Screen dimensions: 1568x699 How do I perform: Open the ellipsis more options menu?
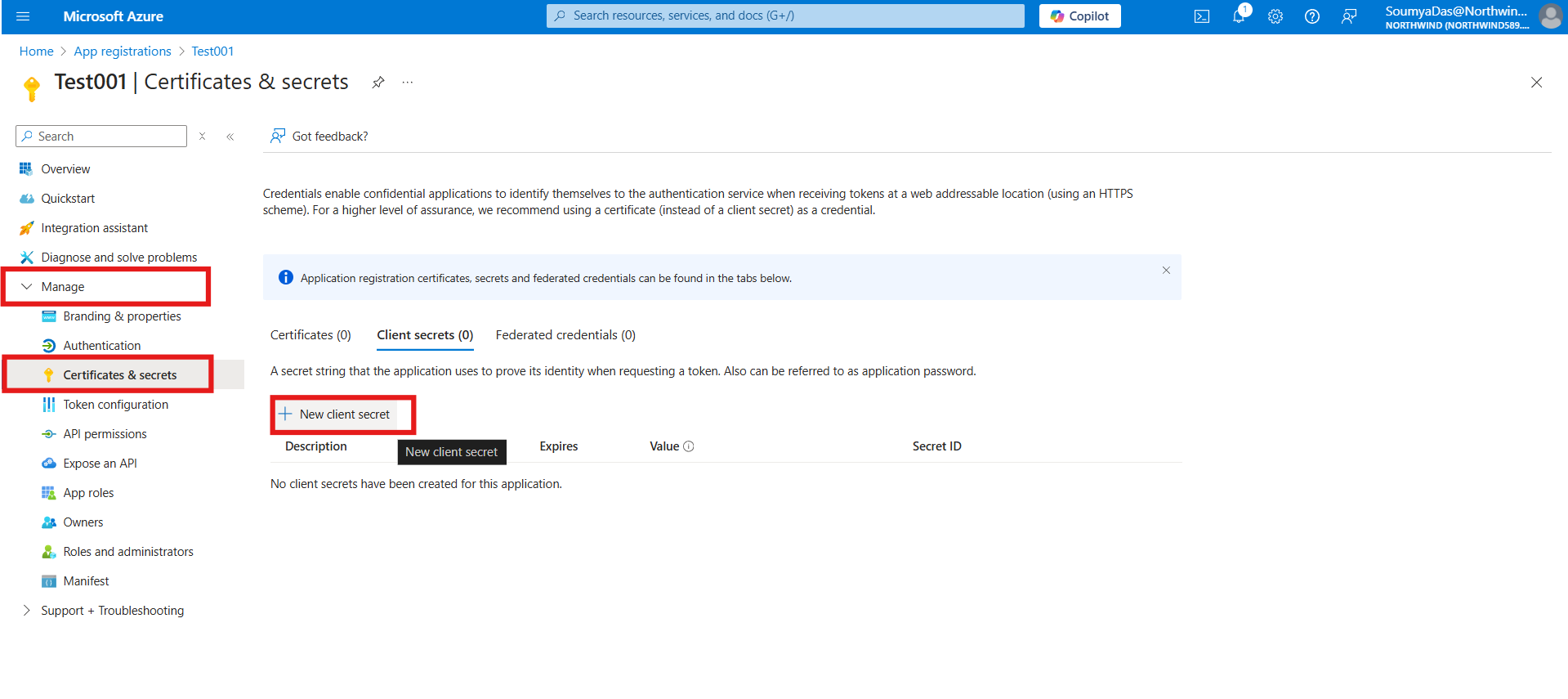(408, 83)
